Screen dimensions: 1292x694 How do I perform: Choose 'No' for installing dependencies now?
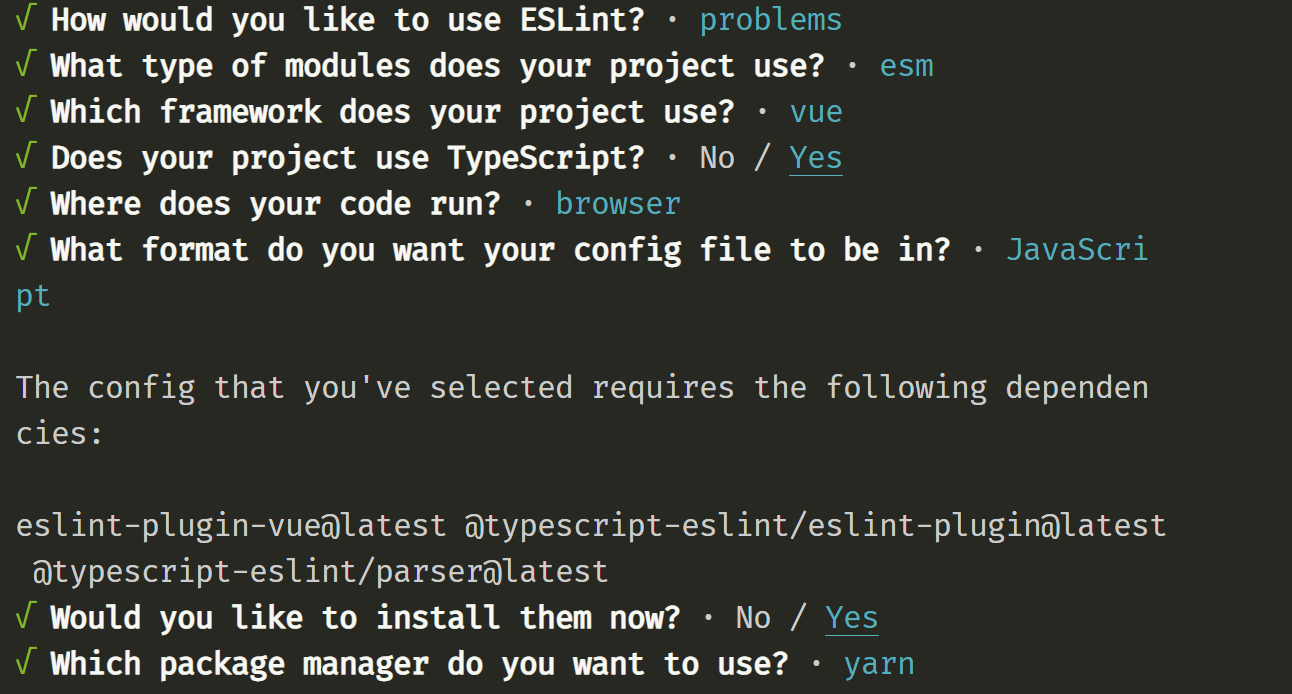[753, 618]
